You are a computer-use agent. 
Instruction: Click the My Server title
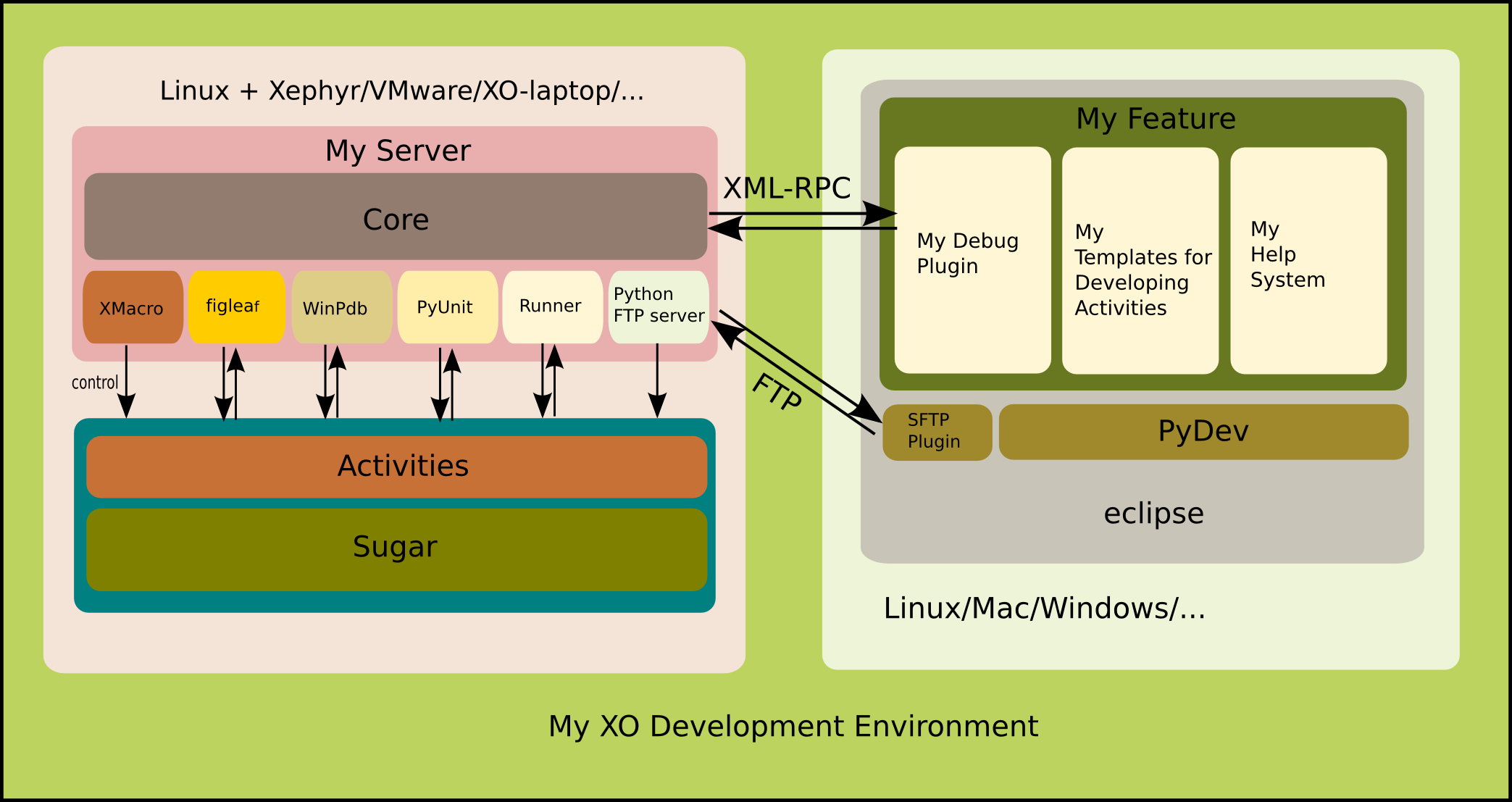[398, 151]
